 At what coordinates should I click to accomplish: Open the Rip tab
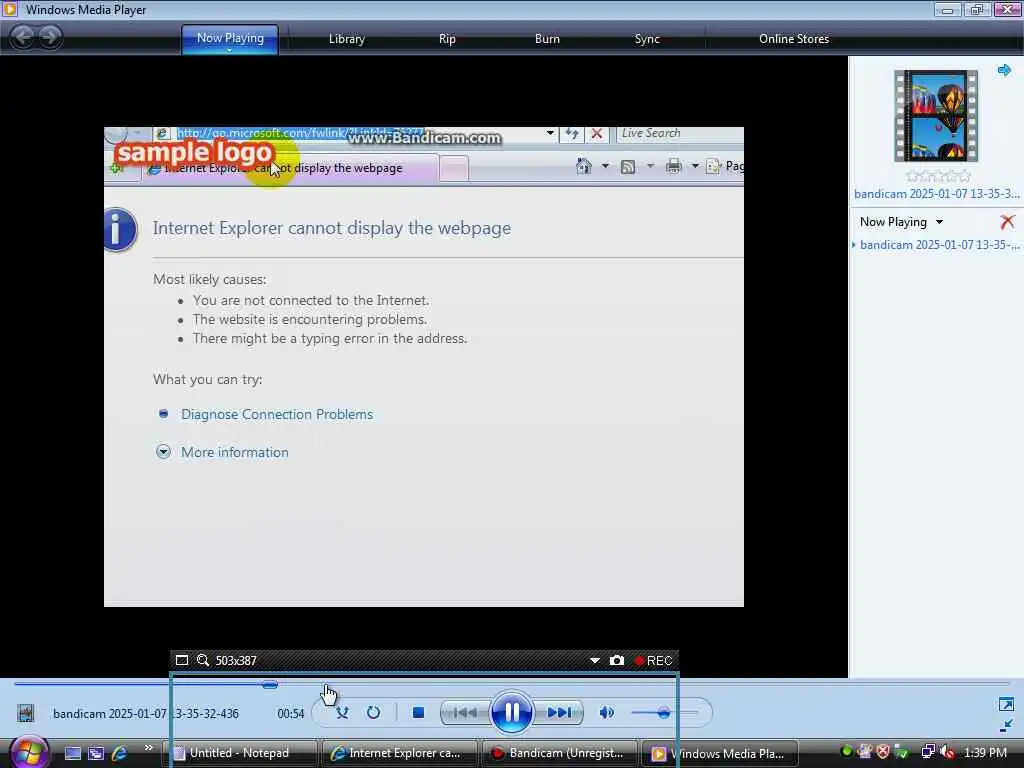(x=447, y=39)
